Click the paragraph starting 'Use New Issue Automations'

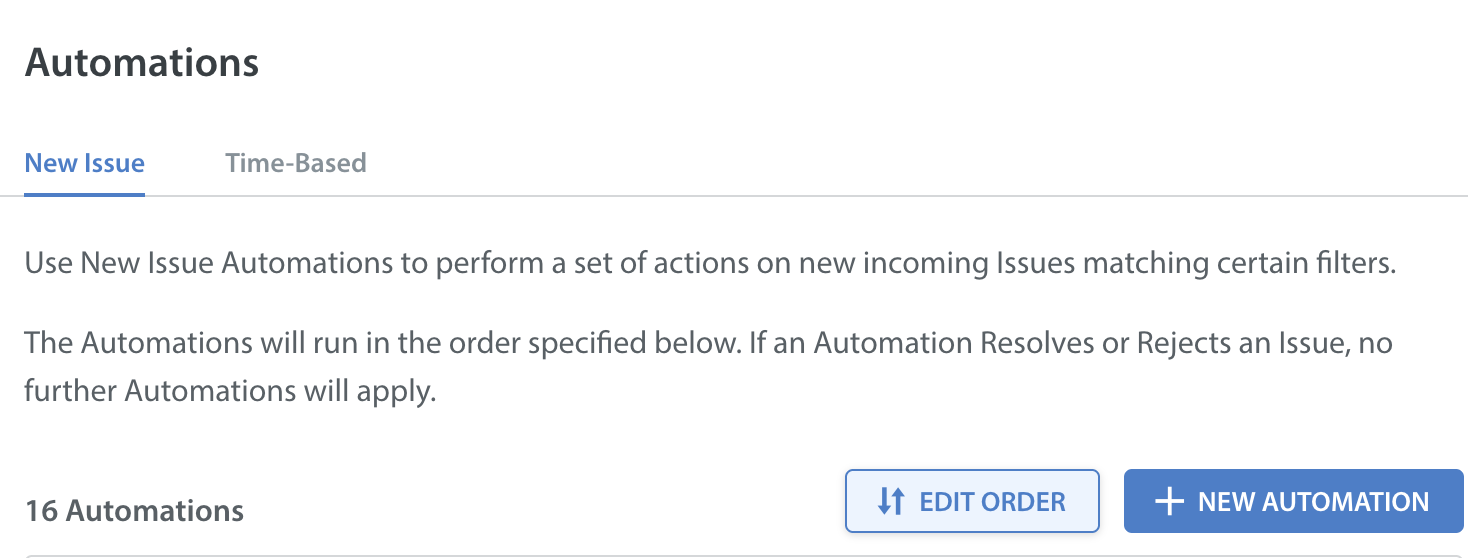pyautogui.click(x=710, y=265)
